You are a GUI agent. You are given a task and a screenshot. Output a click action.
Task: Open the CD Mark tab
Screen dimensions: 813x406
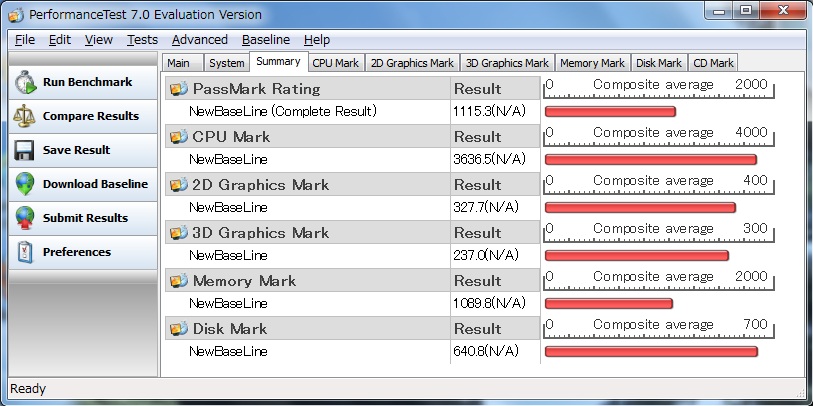713,63
